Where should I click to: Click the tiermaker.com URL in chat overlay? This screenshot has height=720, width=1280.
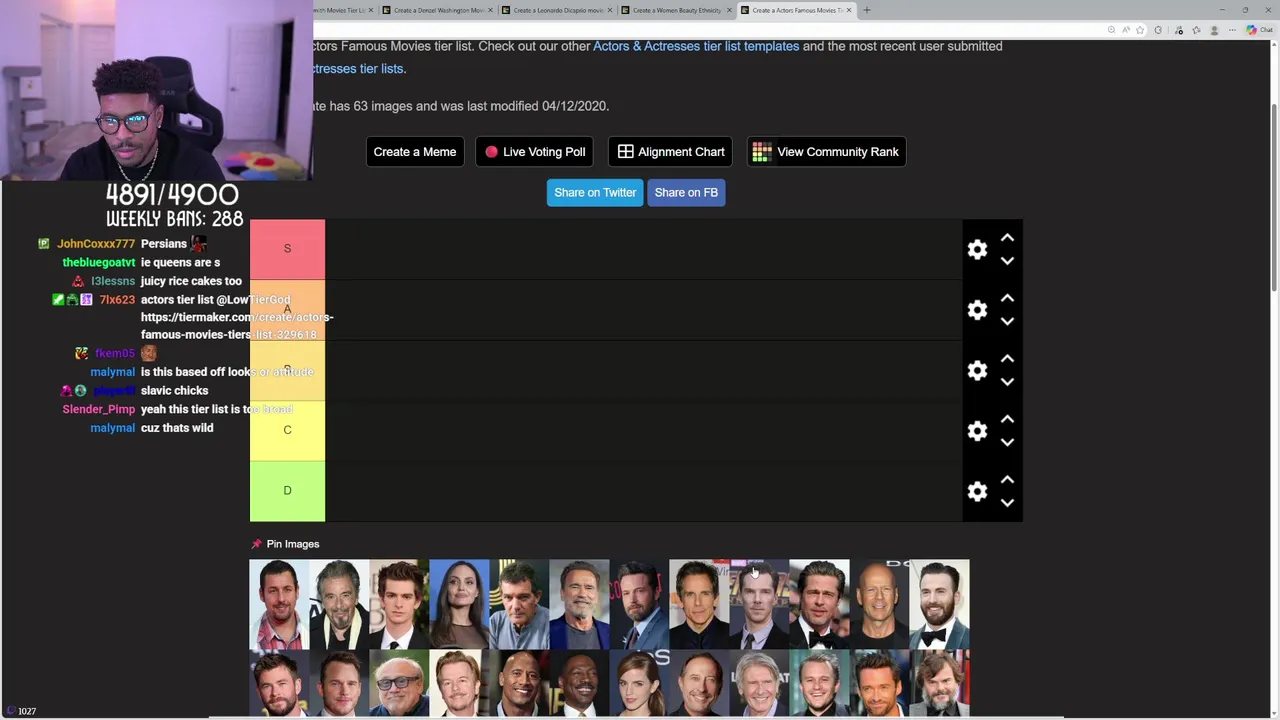click(237, 326)
